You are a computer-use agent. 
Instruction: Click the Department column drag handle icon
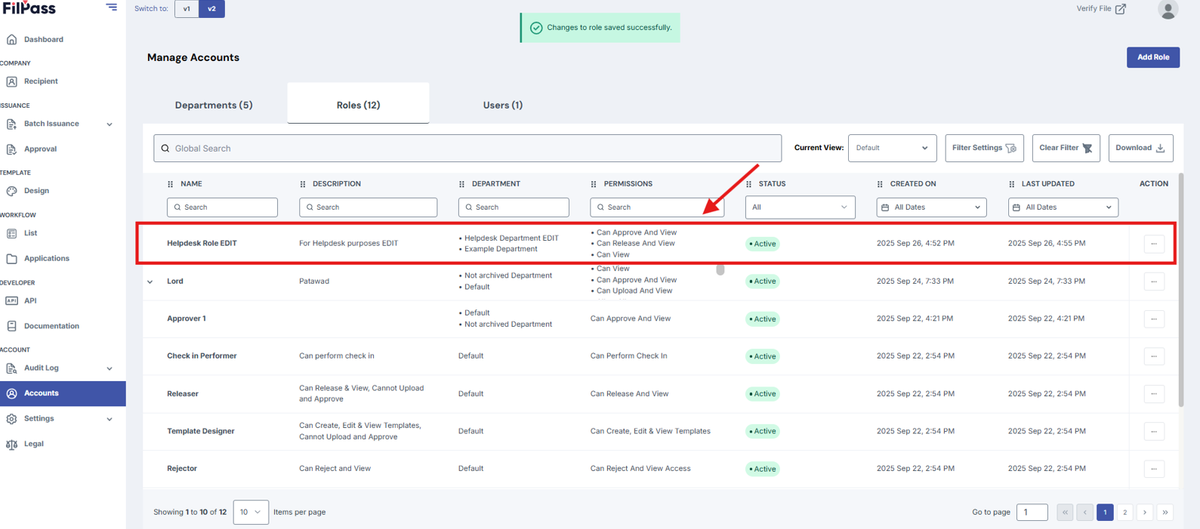pos(462,184)
